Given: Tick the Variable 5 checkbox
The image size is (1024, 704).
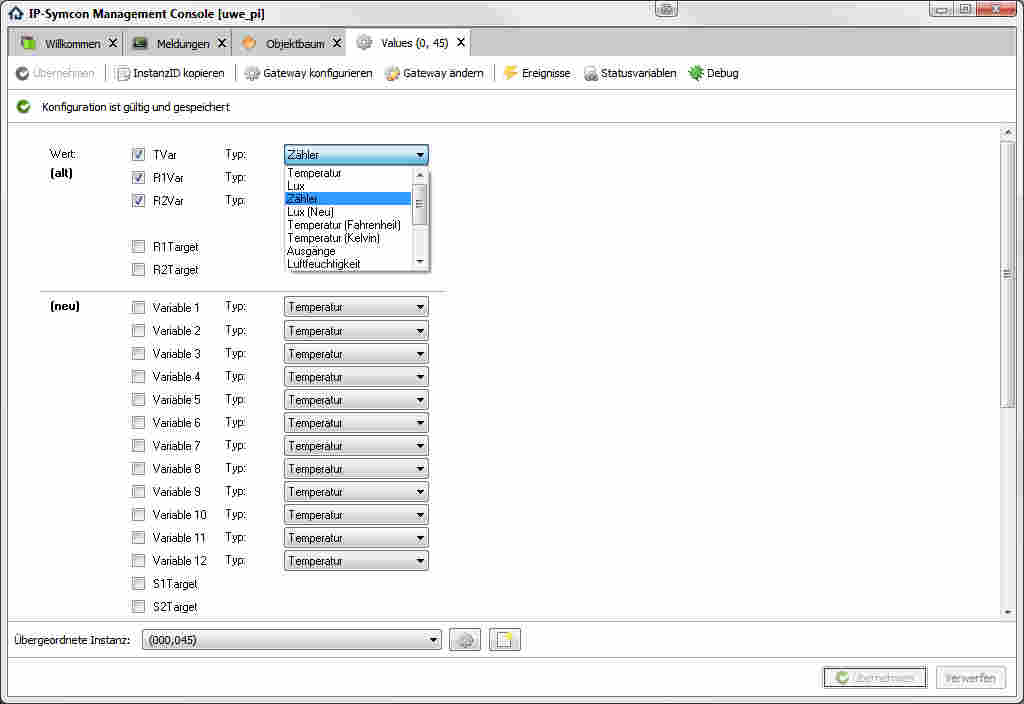Looking at the screenshot, I should point(139,400).
